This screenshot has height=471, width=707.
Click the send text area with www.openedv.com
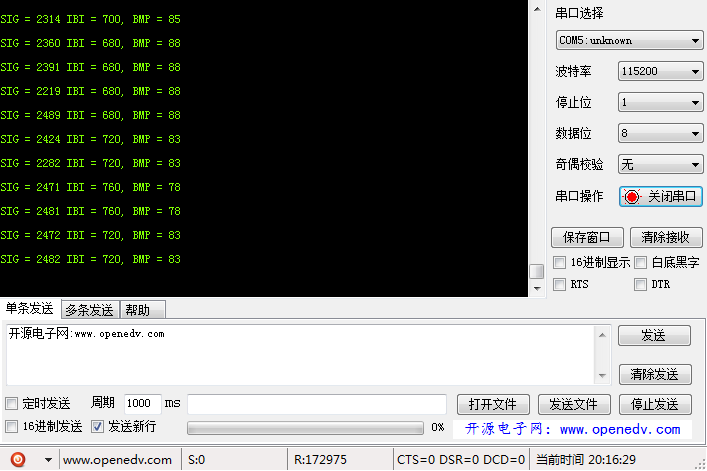click(301, 355)
